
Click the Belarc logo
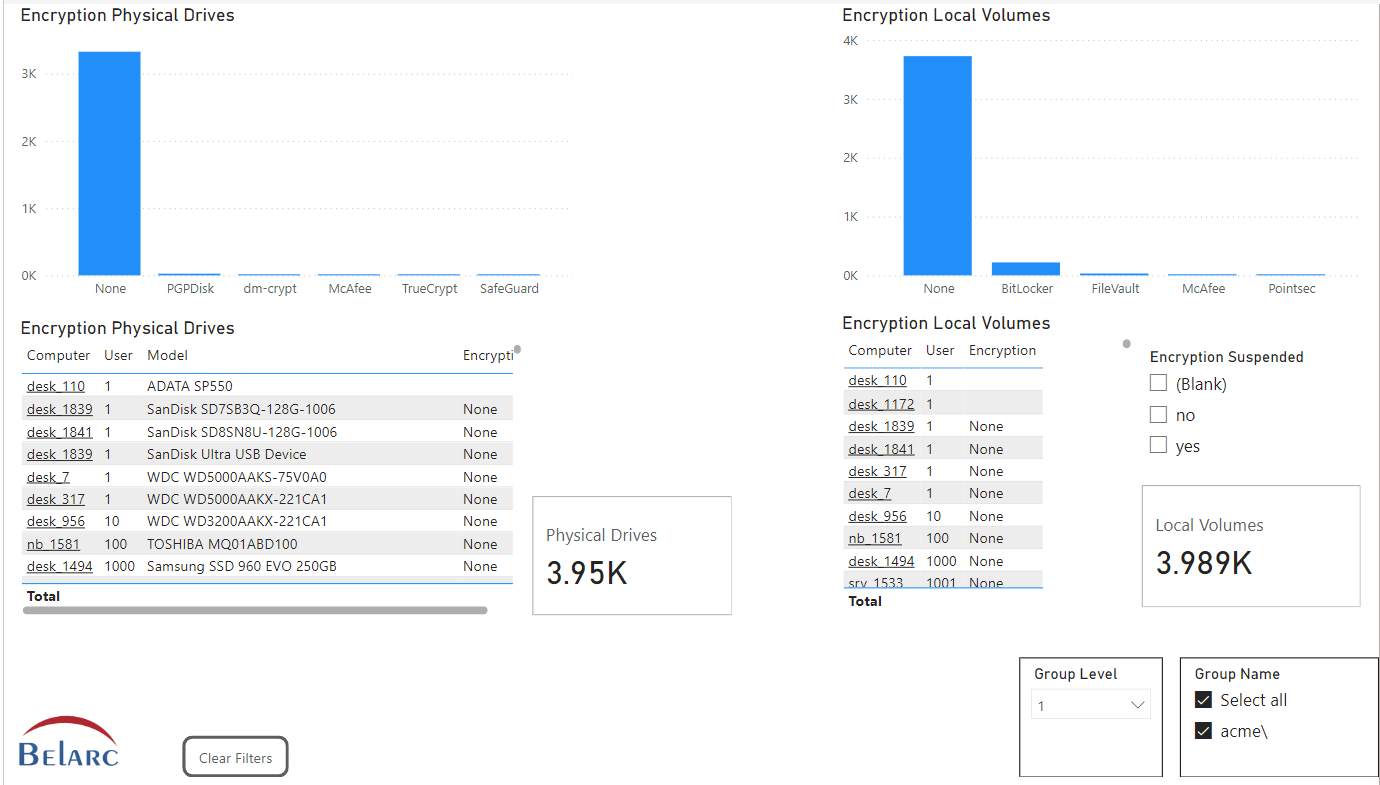point(68,743)
